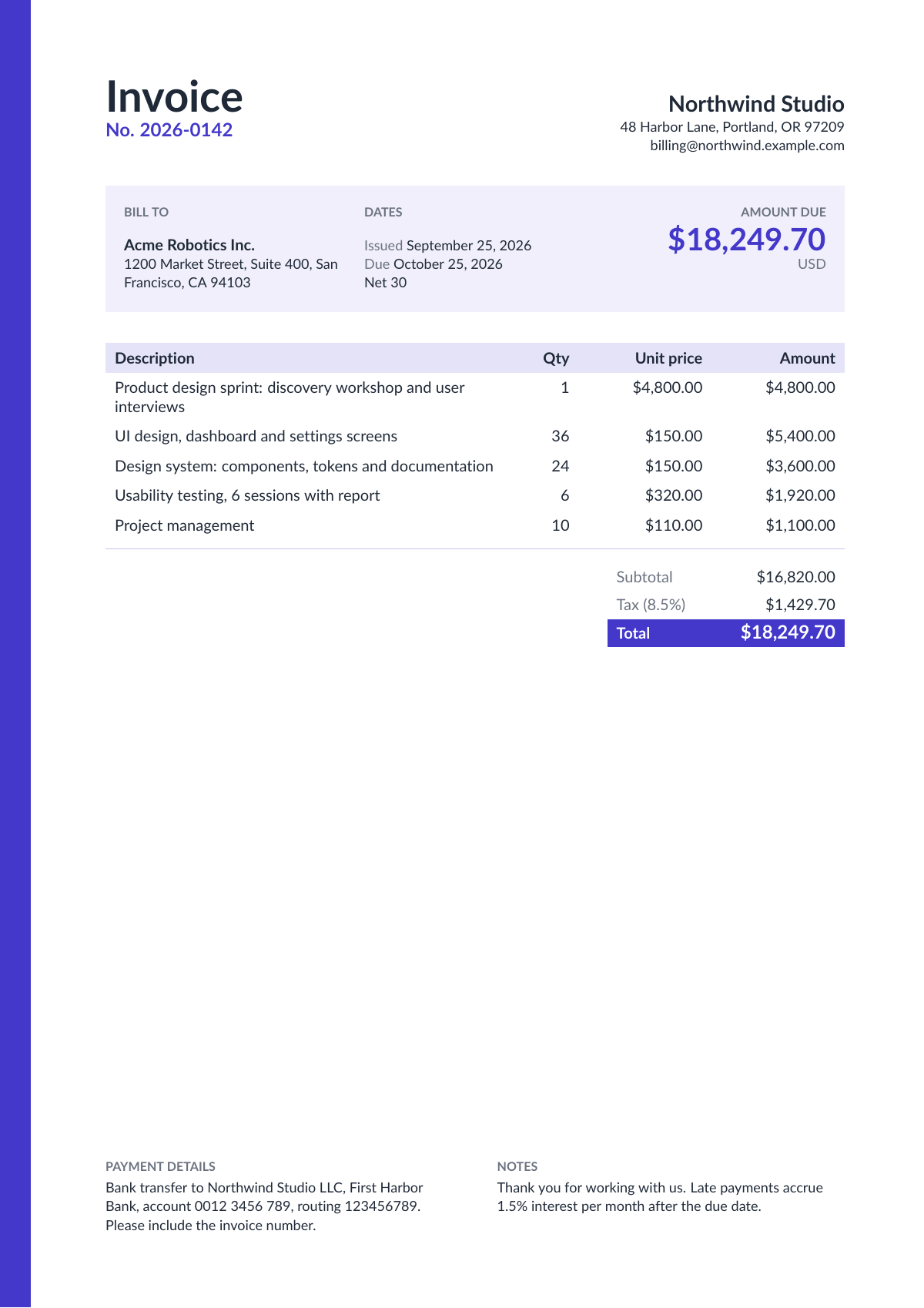The width and height of the screenshot is (924, 1308).
Task: Click the $1,920.00 amount
Action: (x=800, y=495)
